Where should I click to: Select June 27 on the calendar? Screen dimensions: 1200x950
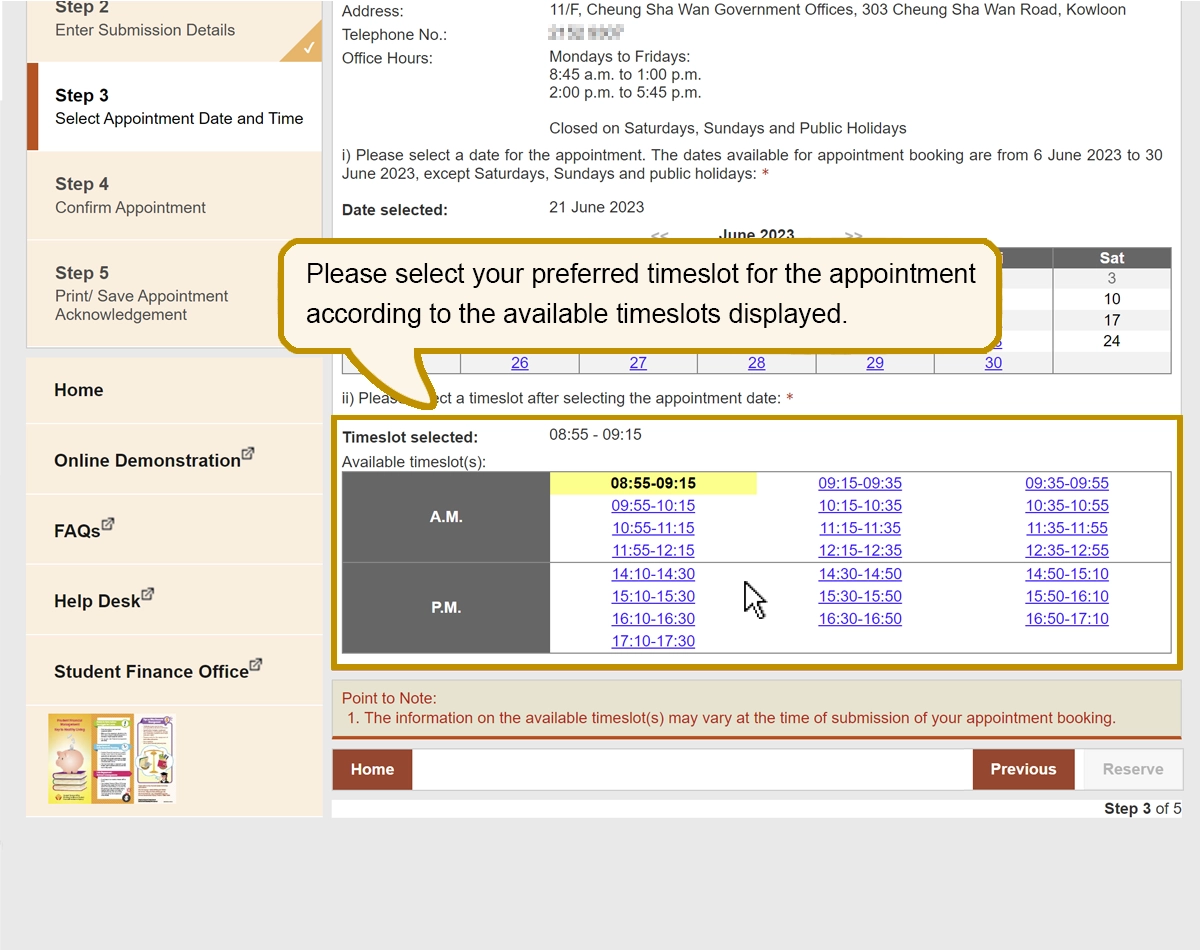click(638, 363)
